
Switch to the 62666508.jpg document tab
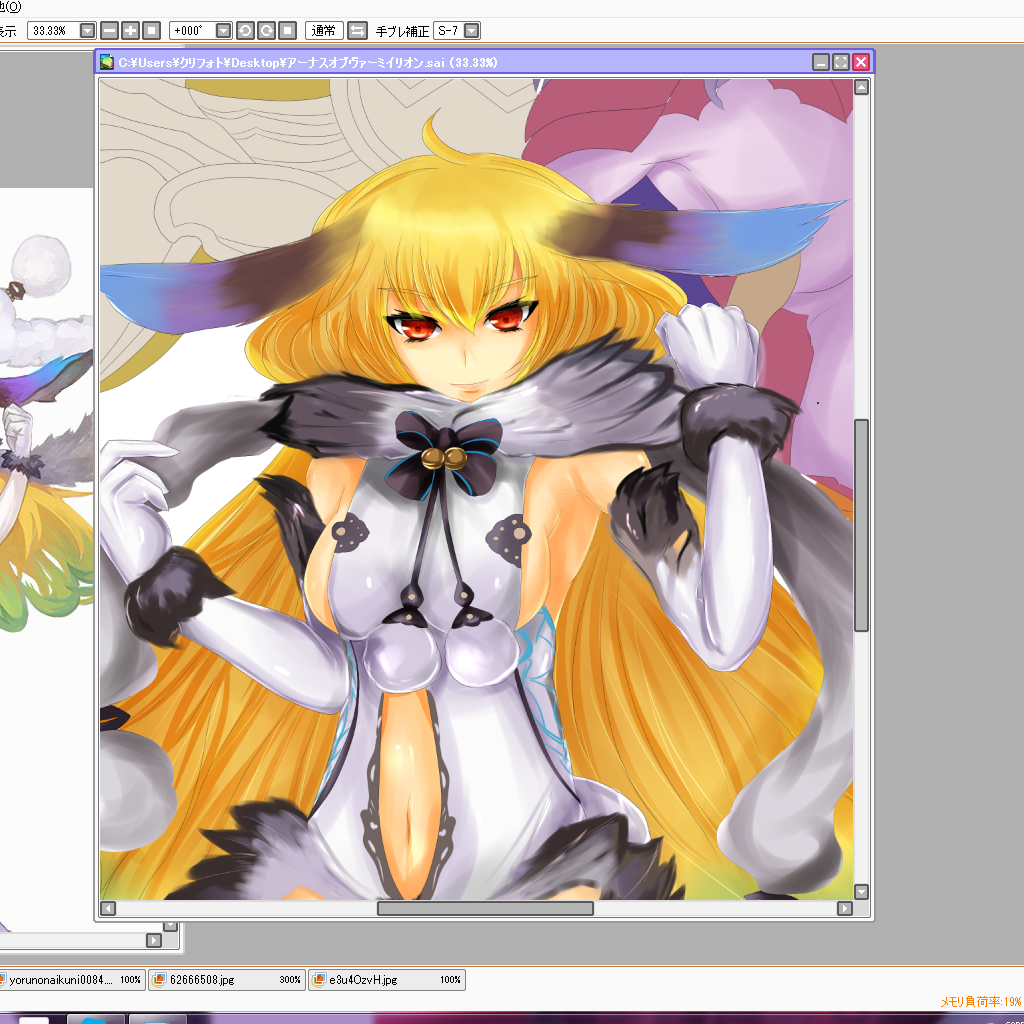click(226, 980)
